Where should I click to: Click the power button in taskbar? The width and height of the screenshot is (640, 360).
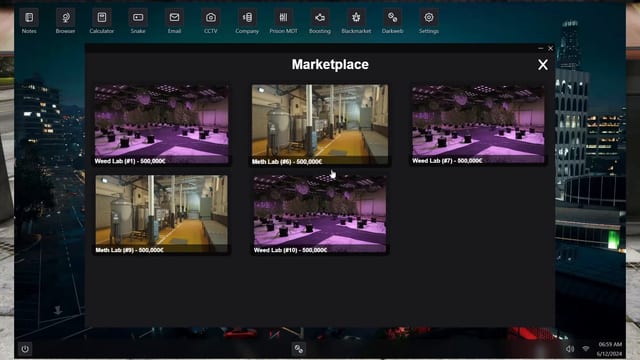(x=25, y=349)
